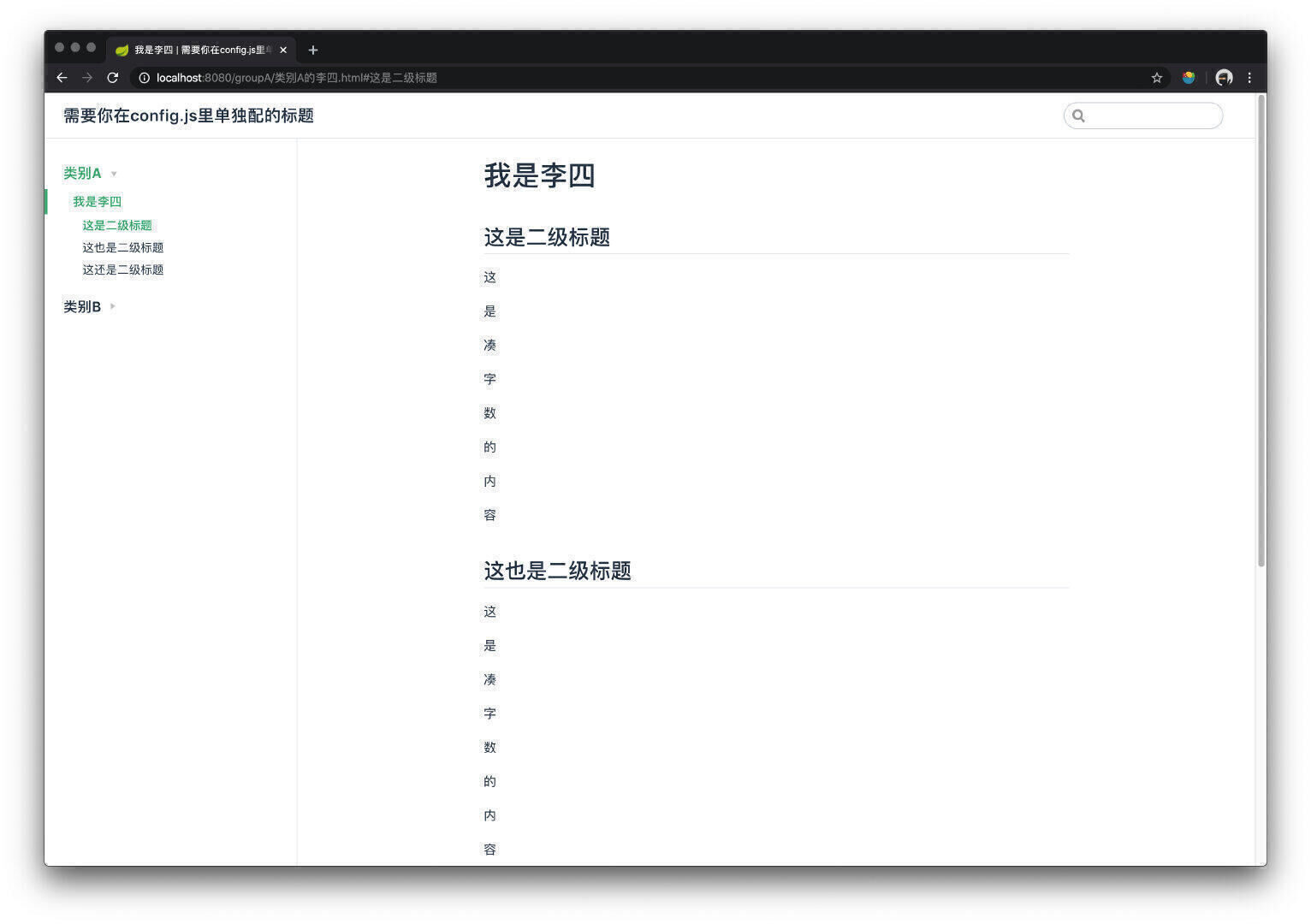1311x924 pixels.
Task: Click the site title 需要你在config.js里单独配的标题
Action: 188,115
